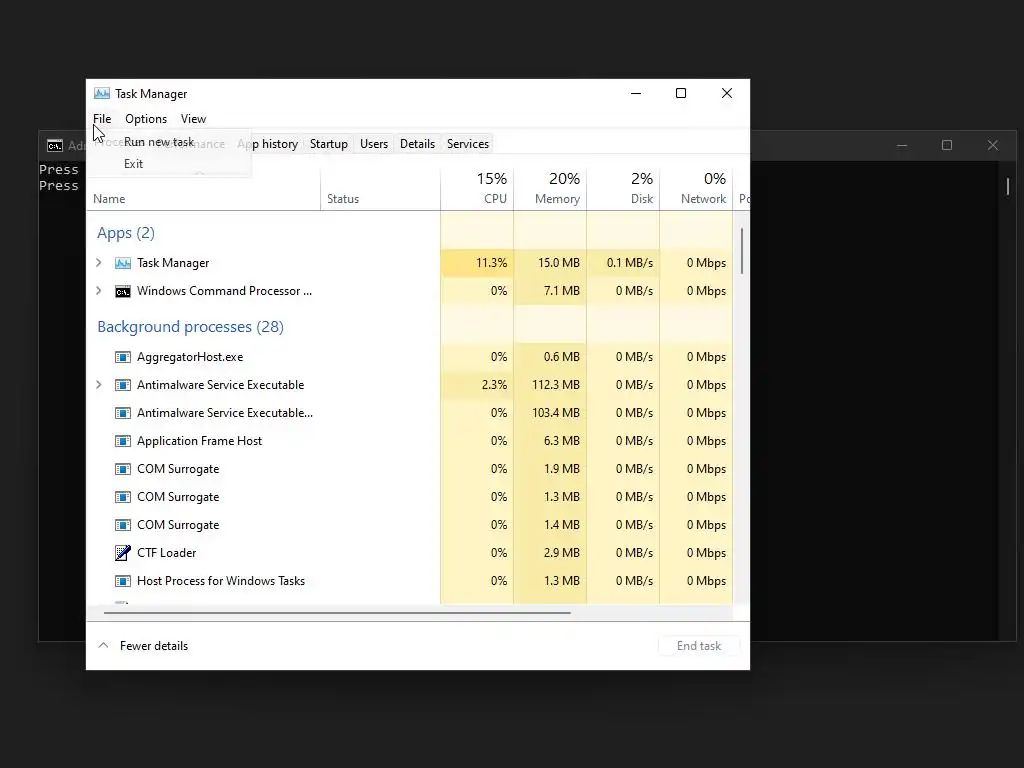Screen dimensions: 1024x768
Task: Sort by the Memory column header
Action: click(550, 189)
